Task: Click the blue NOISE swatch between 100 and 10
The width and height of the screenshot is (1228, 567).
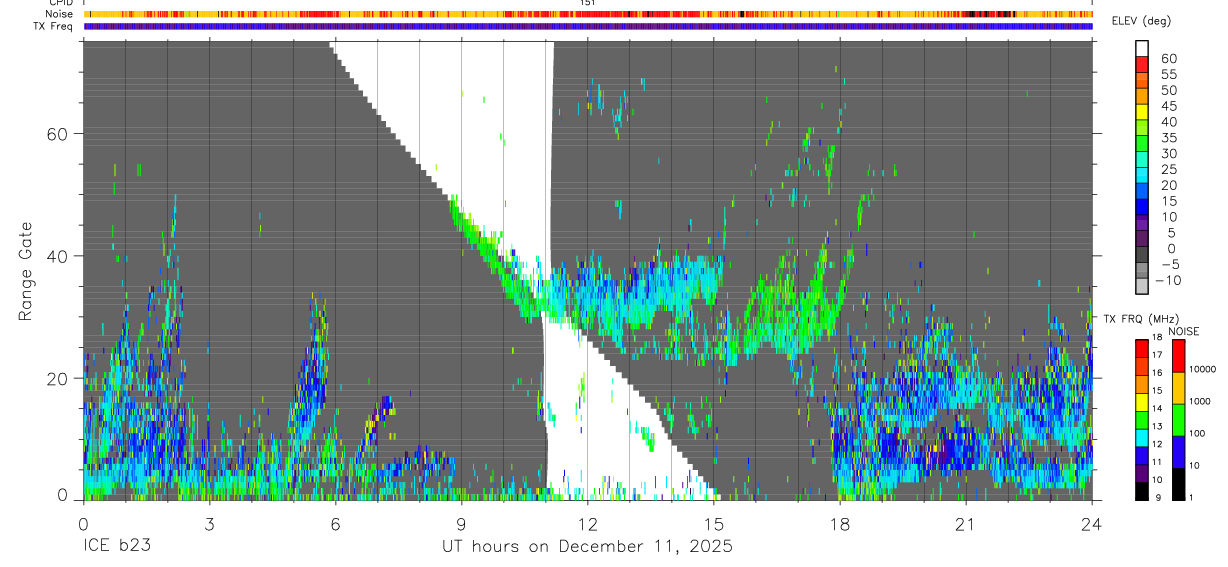Action: coord(1179,451)
